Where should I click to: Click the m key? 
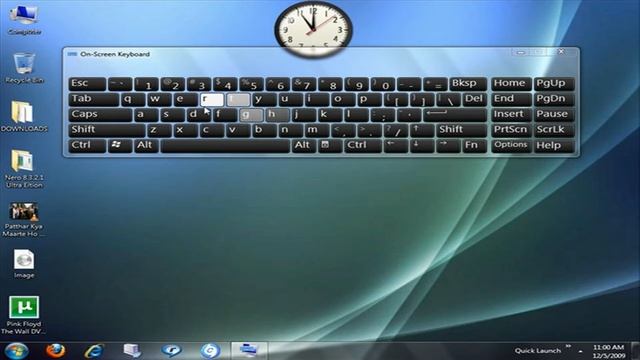(317, 130)
